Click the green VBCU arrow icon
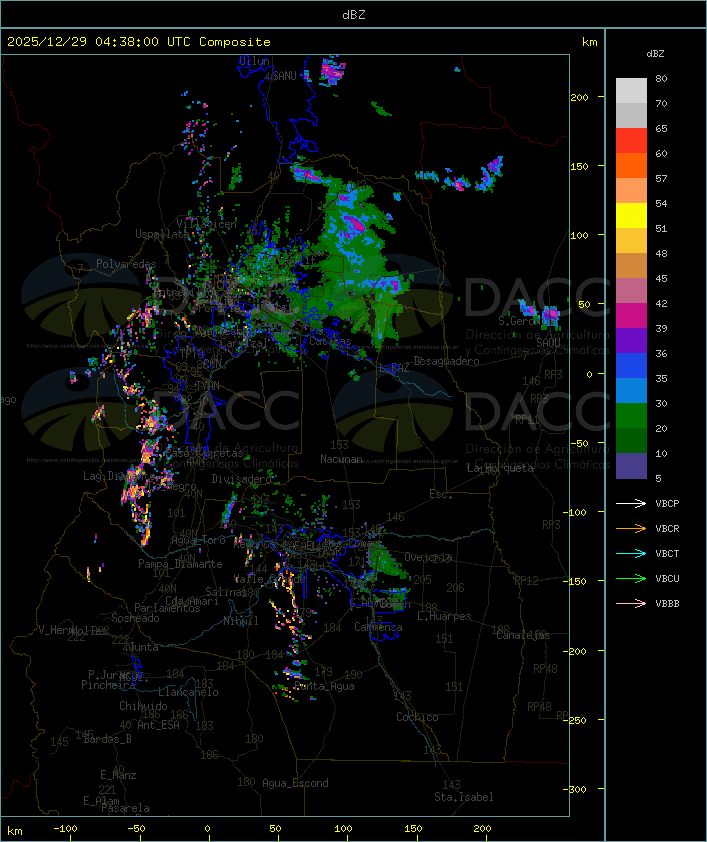The image size is (707, 842). pos(631,578)
